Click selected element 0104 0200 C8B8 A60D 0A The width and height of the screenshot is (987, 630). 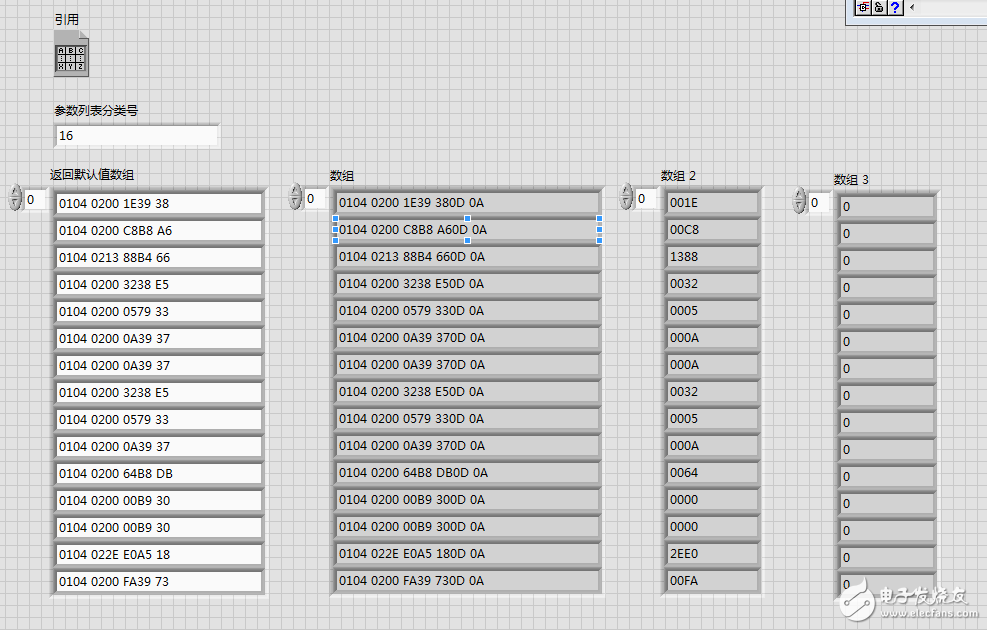pos(467,230)
